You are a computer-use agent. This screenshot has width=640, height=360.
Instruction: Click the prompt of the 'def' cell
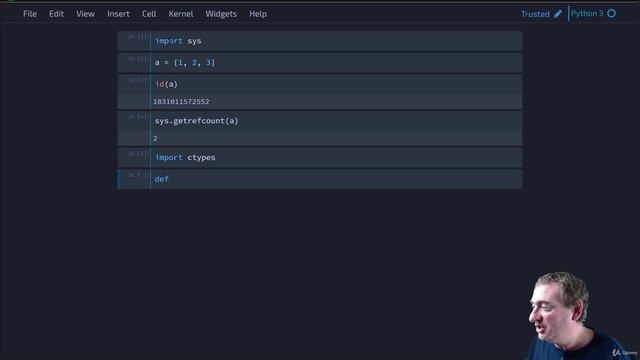(138, 175)
